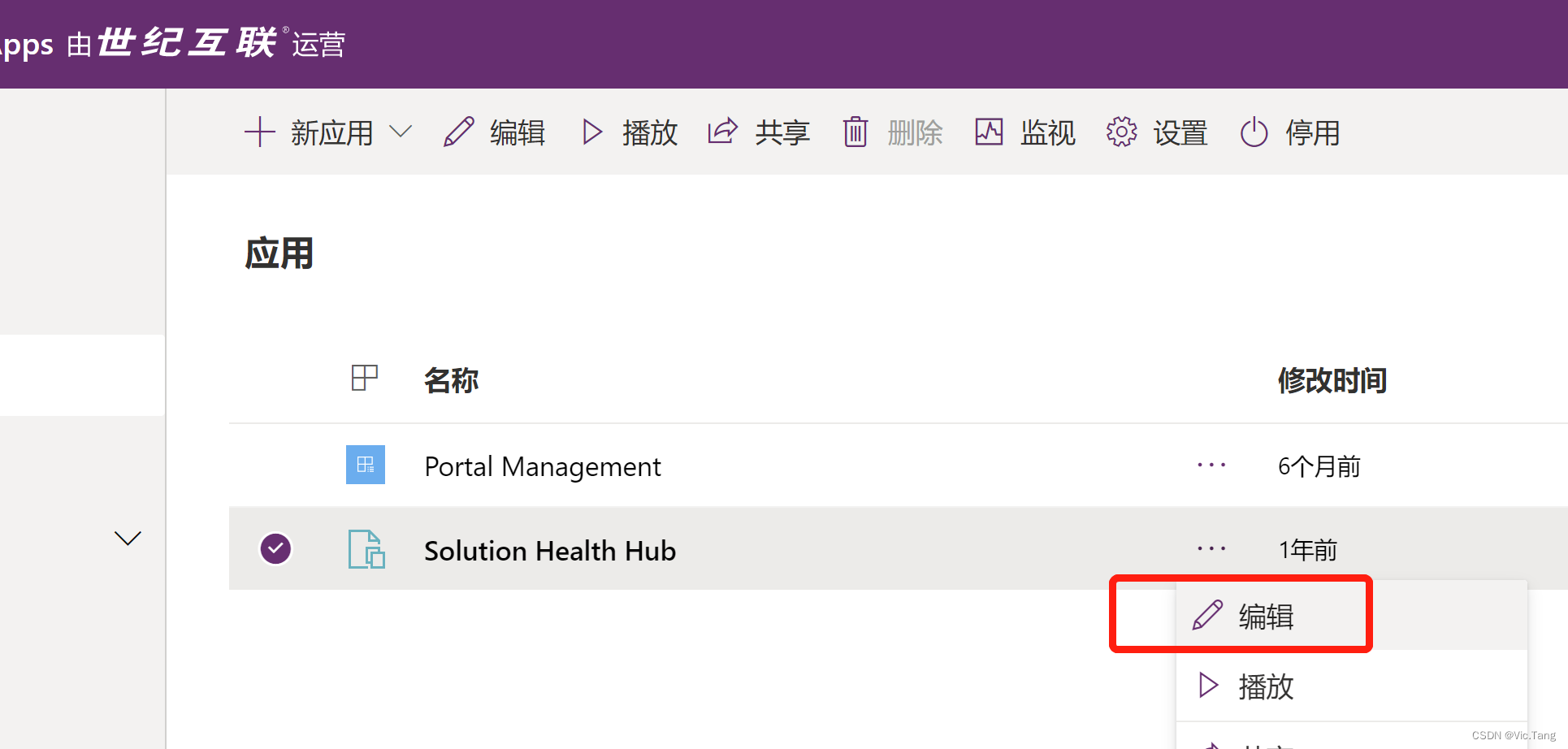Click the pencil icon in the context menu
The image size is (1568, 749).
tap(1207, 615)
